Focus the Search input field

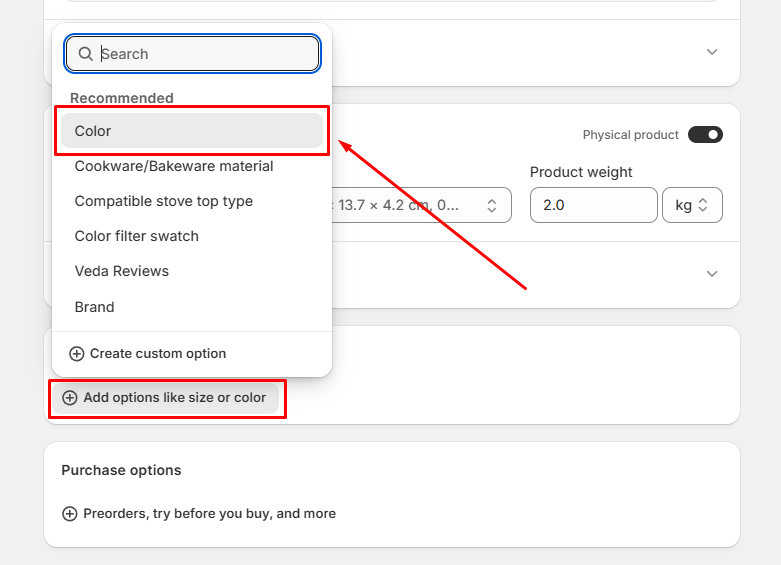click(x=205, y=54)
